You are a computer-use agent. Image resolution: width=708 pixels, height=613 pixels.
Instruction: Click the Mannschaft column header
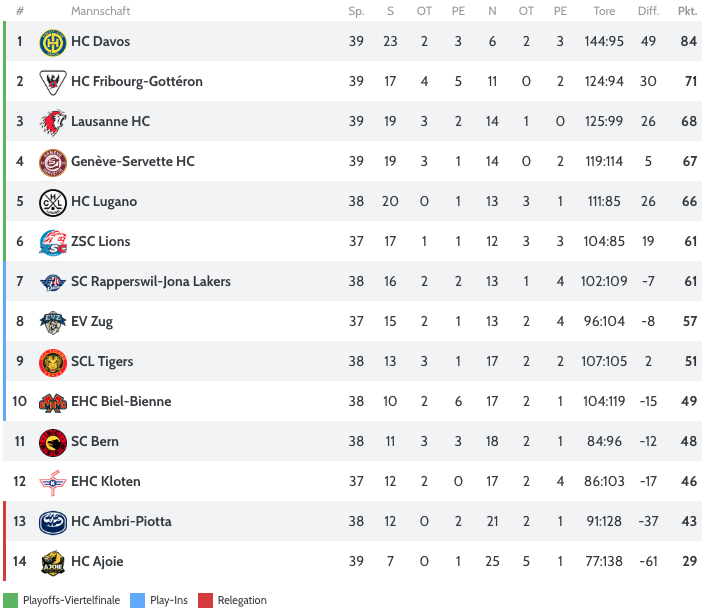tap(100, 11)
